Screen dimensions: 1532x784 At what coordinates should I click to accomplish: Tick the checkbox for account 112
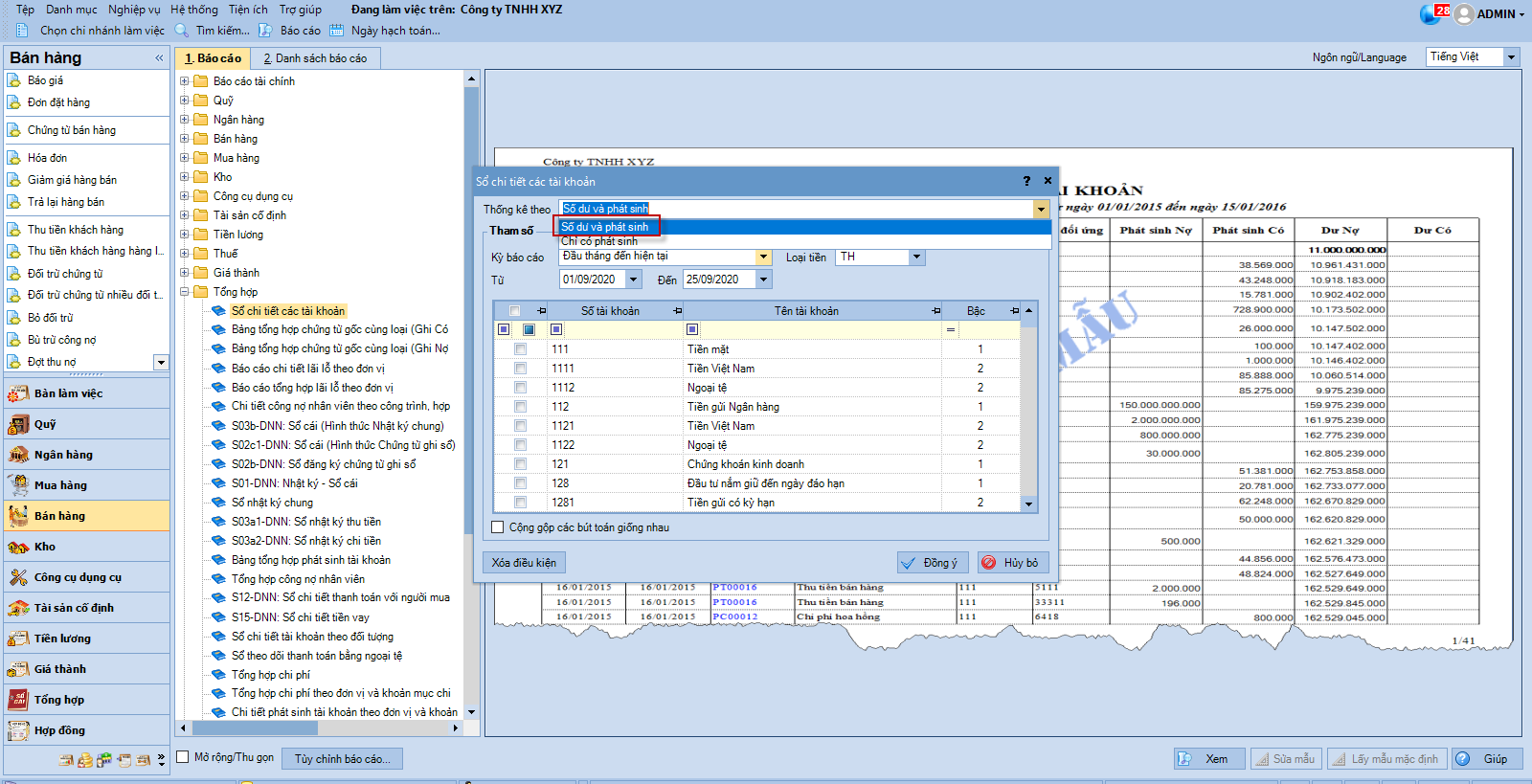[x=520, y=407]
